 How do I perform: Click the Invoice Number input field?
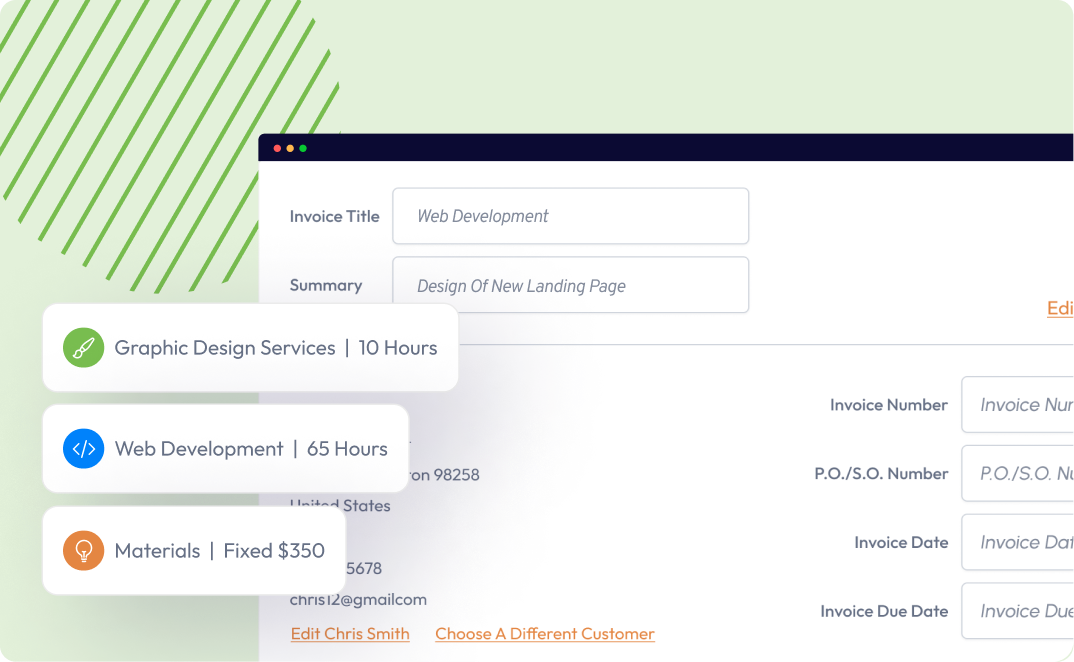[1018, 404]
